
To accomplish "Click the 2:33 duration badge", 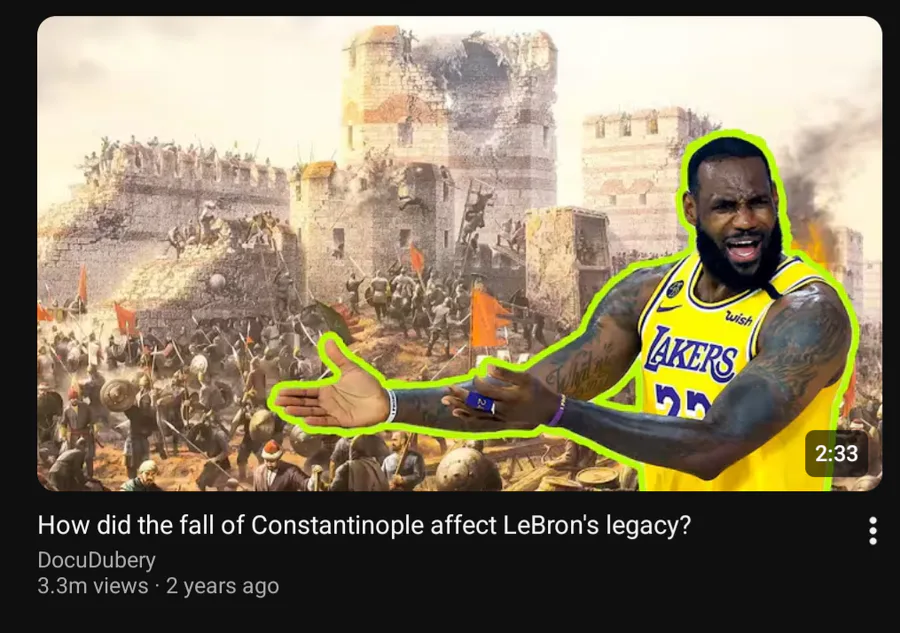I will click(x=836, y=453).
